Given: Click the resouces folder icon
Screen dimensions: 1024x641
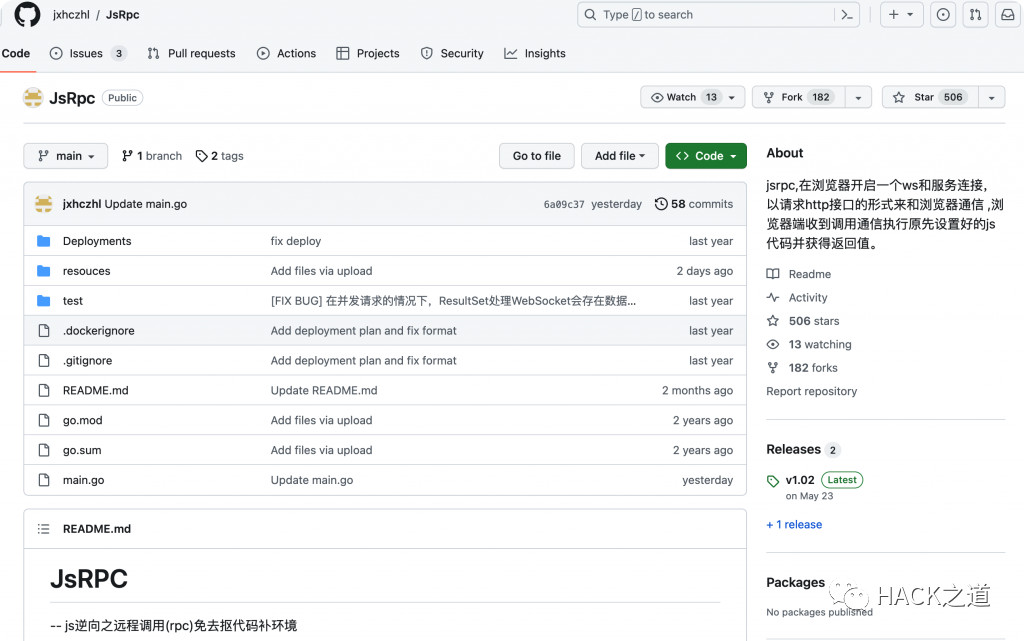Looking at the screenshot, I should [44, 271].
